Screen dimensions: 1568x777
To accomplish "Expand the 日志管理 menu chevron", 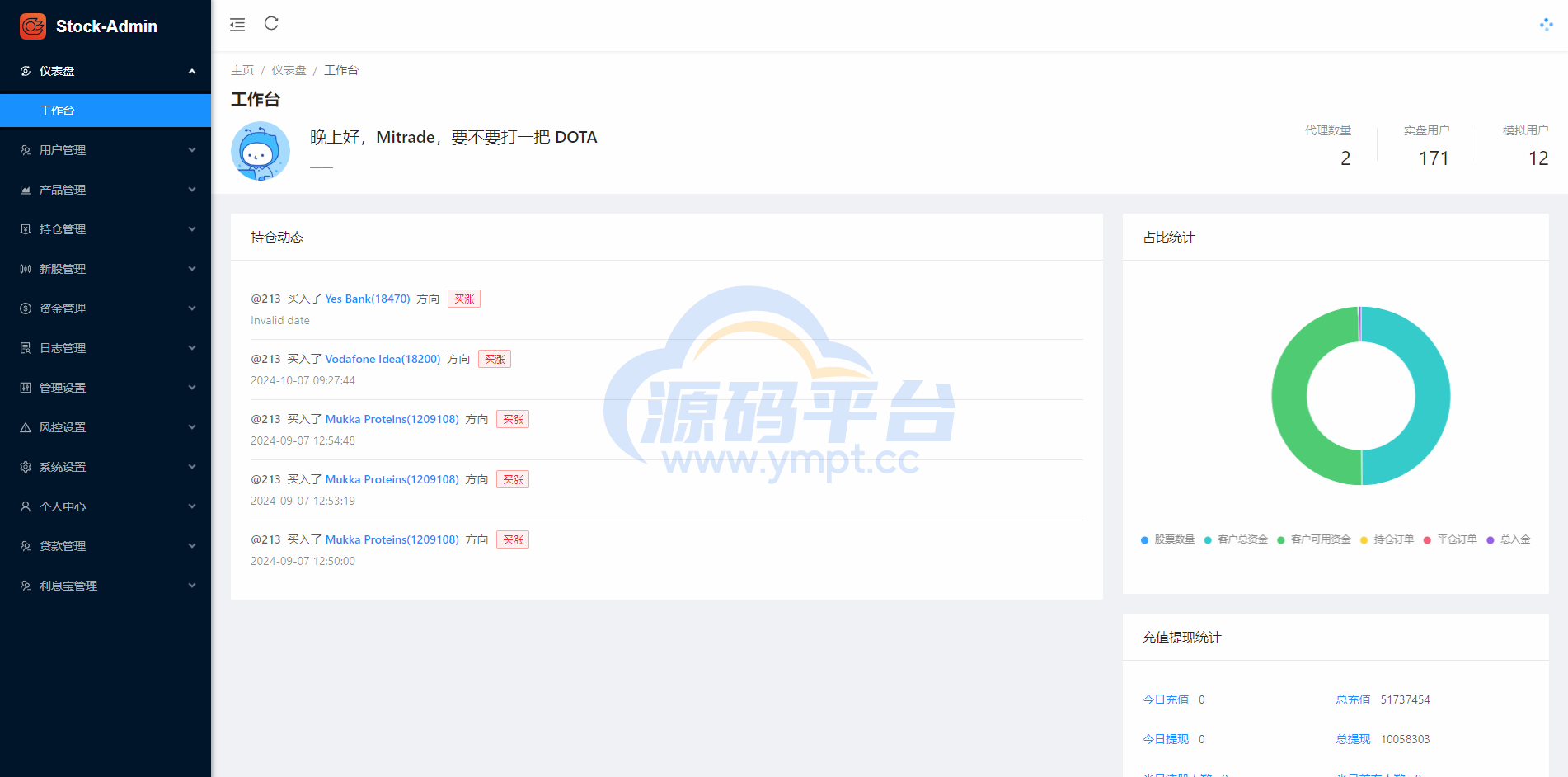I will pyautogui.click(x=192, y=348).
